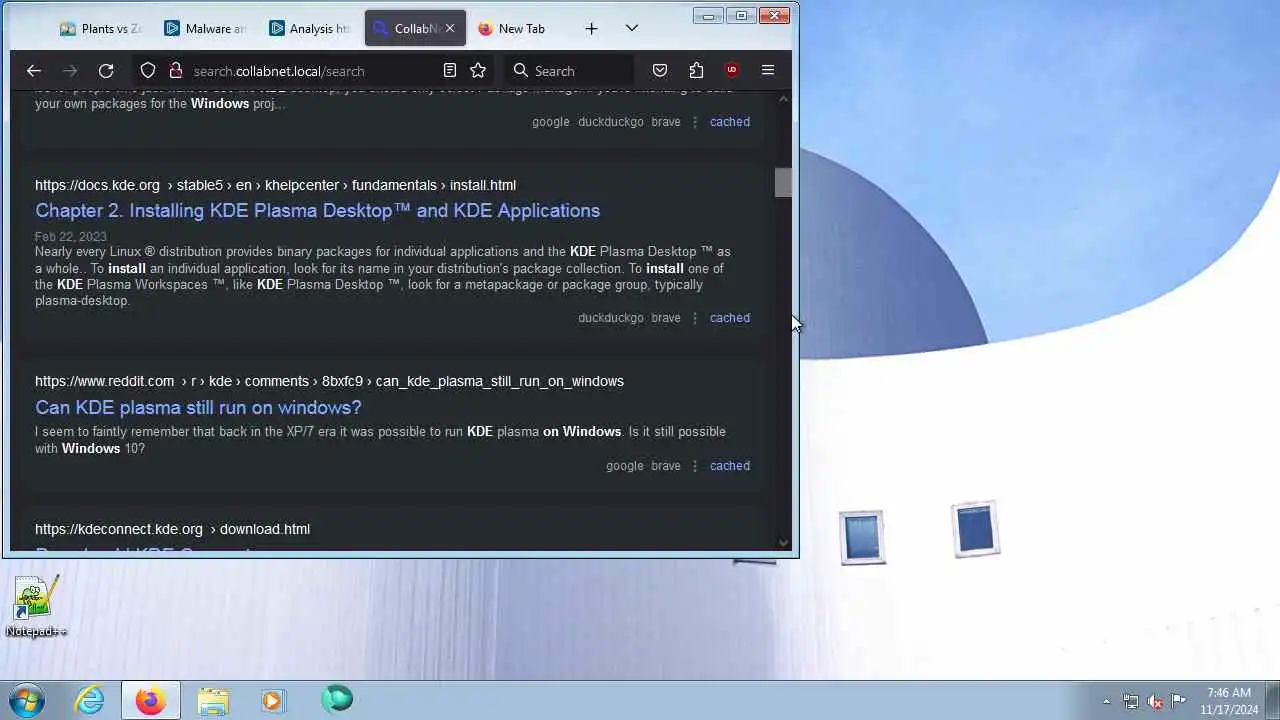Save page to Pocket
The height and width of the screenshot is (720, 1280).
[x=660, y=71]
